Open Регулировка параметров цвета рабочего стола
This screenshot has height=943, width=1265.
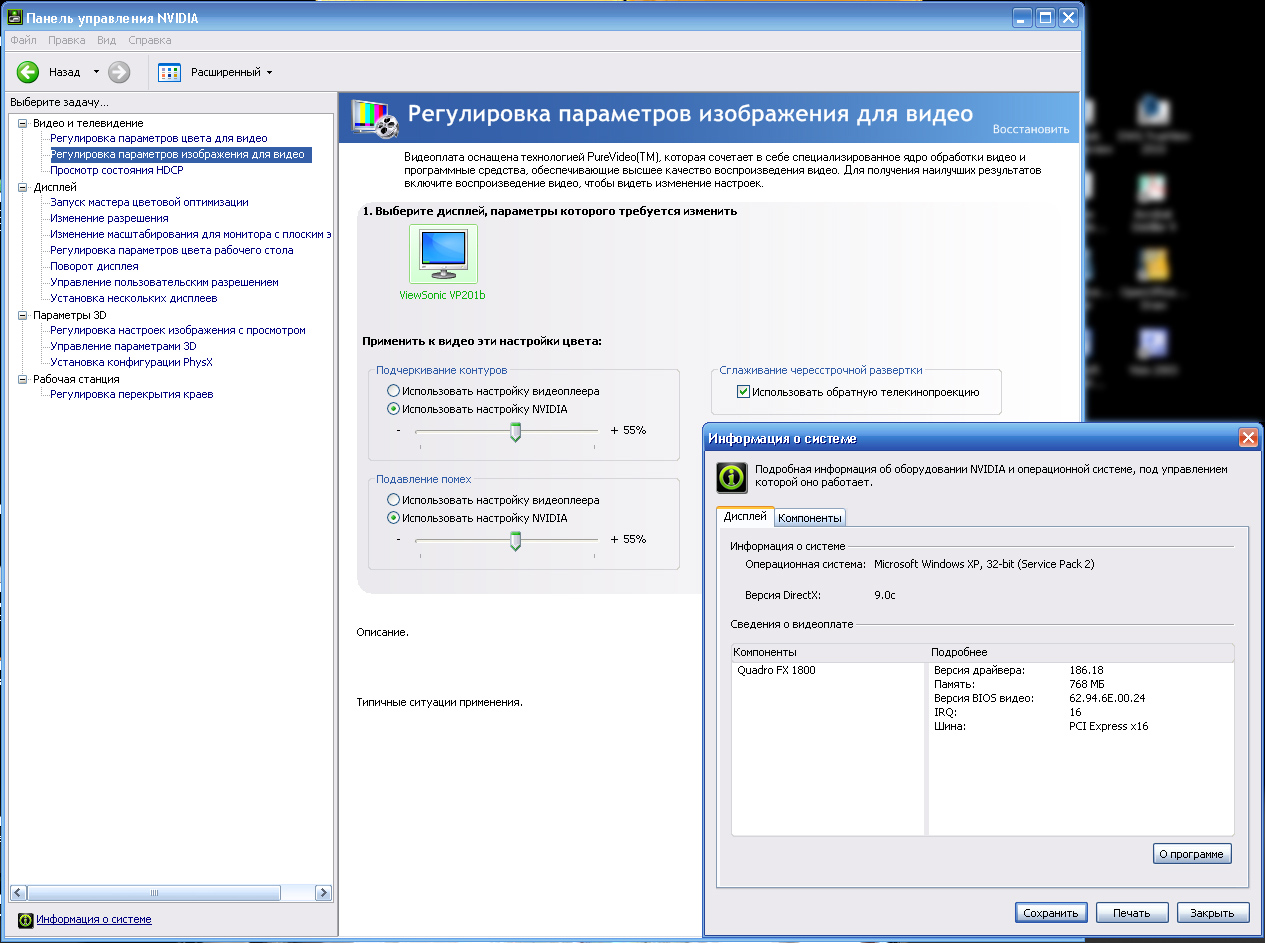pyautogui.click(x=172, y=250)
